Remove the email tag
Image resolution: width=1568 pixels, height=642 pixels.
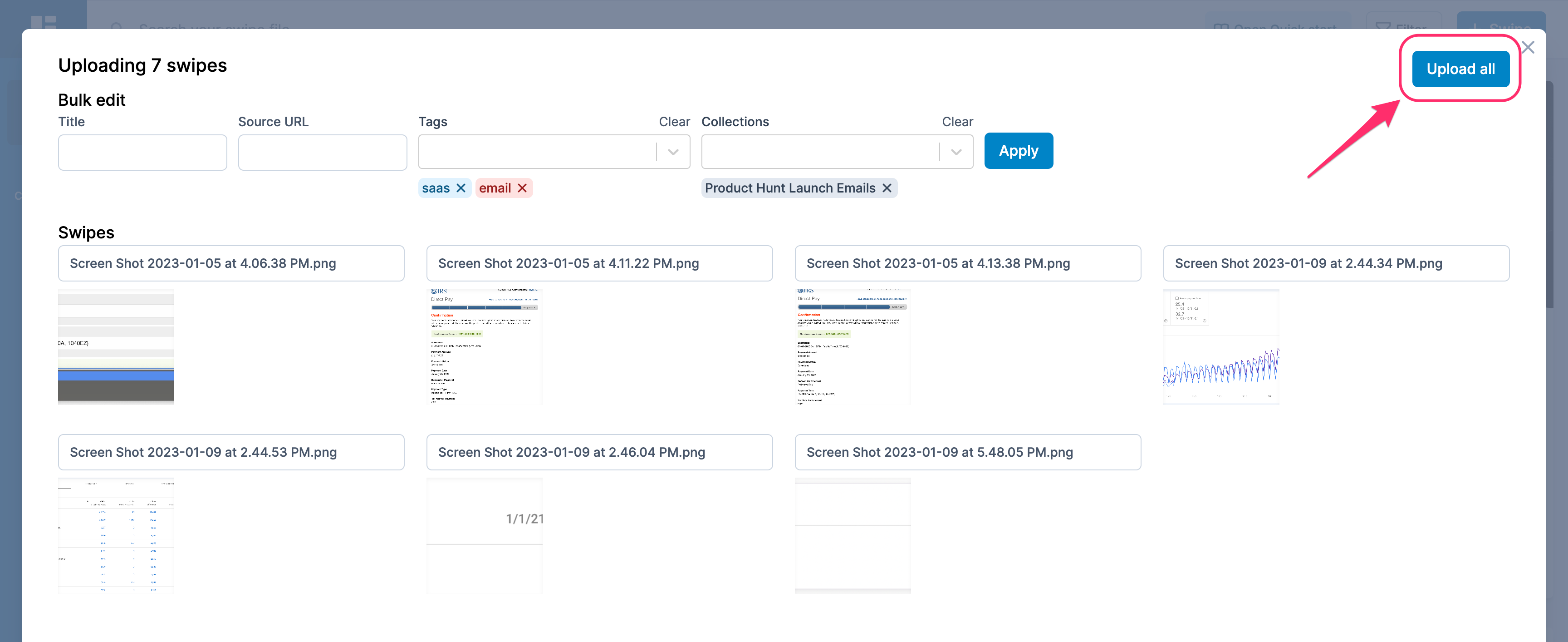pos(522,188)
